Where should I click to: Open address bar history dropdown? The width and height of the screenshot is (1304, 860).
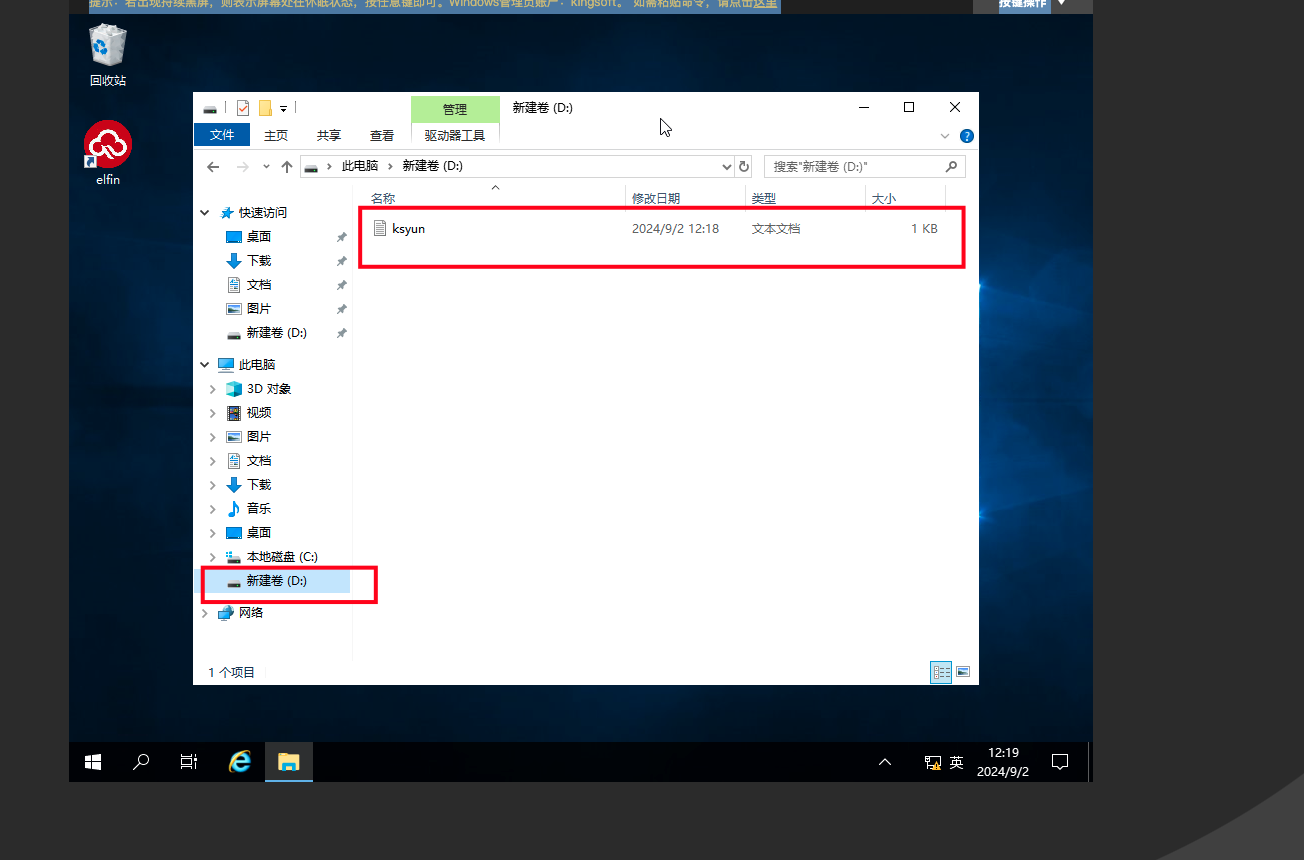coord(727,166)
